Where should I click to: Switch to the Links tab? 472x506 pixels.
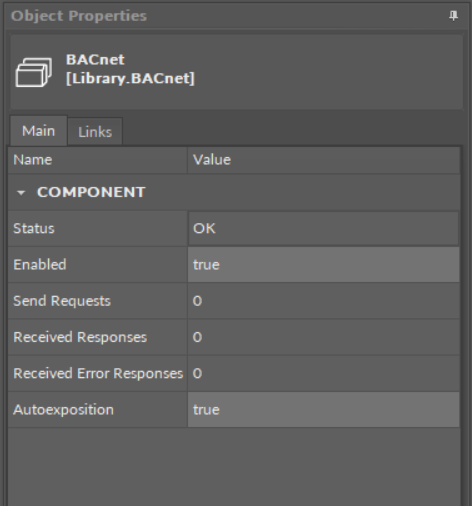click(95, 132)
